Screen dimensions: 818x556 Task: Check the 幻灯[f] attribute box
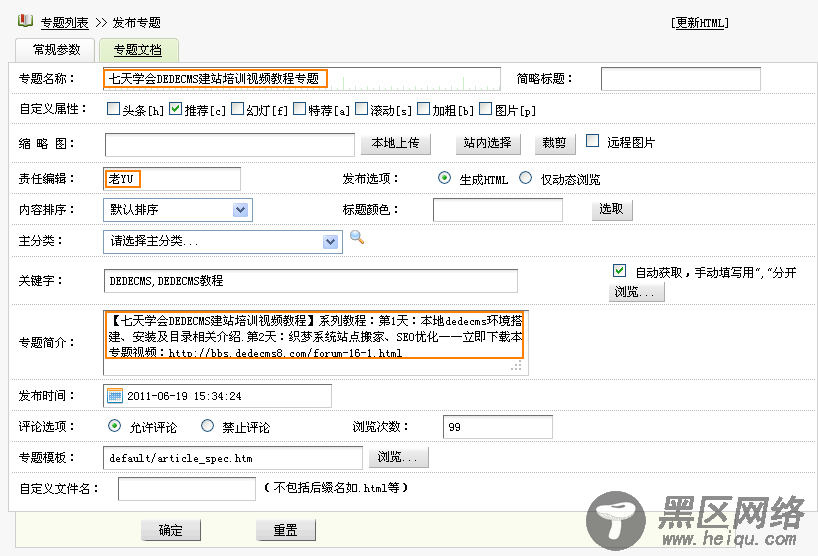click(237, 108)
